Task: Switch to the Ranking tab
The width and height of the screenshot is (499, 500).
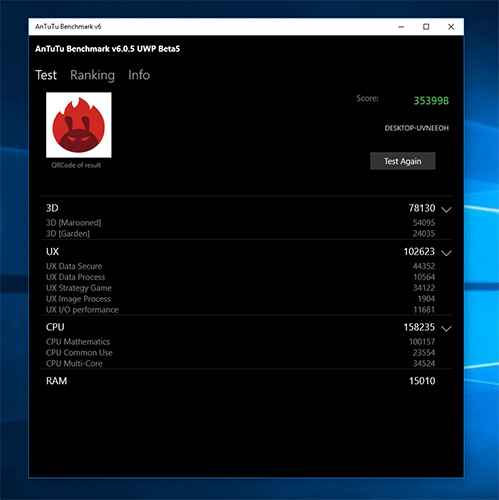Action: [92, 75]
